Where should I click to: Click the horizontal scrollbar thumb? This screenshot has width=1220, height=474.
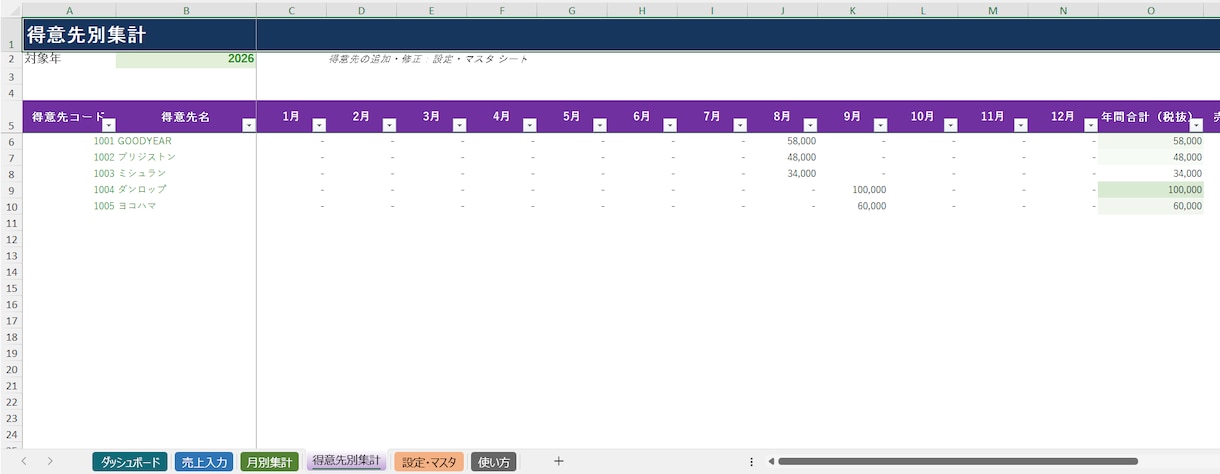click(958, 461)
